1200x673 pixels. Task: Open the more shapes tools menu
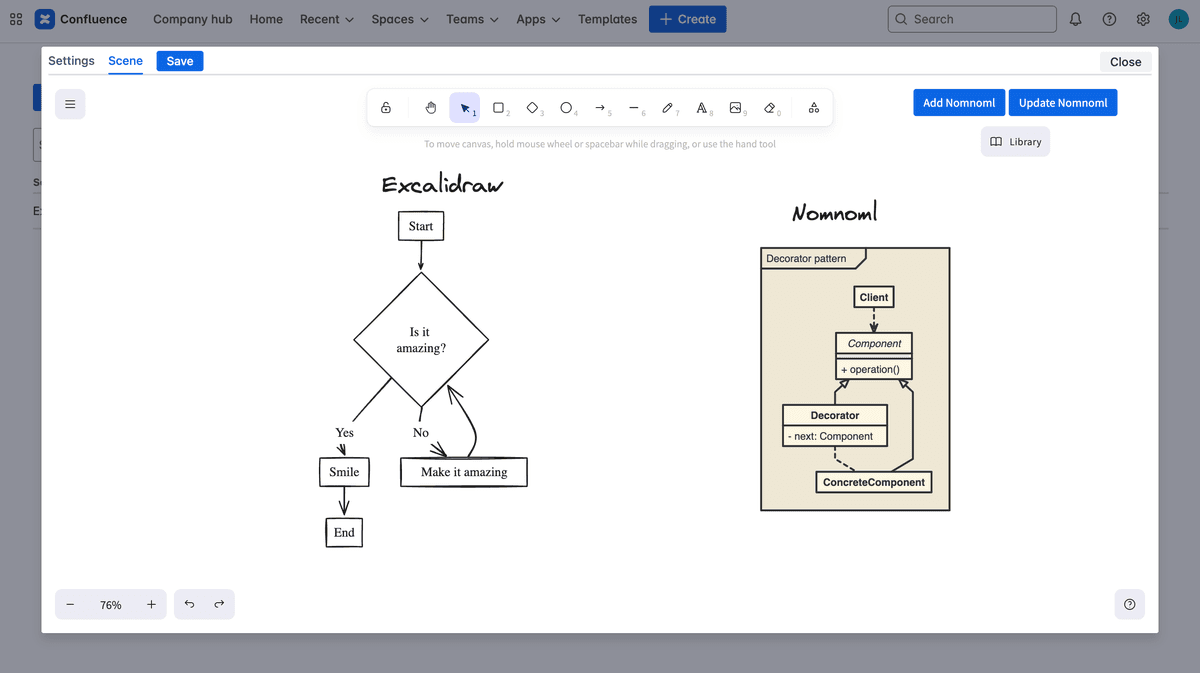[x=814, y=108]
